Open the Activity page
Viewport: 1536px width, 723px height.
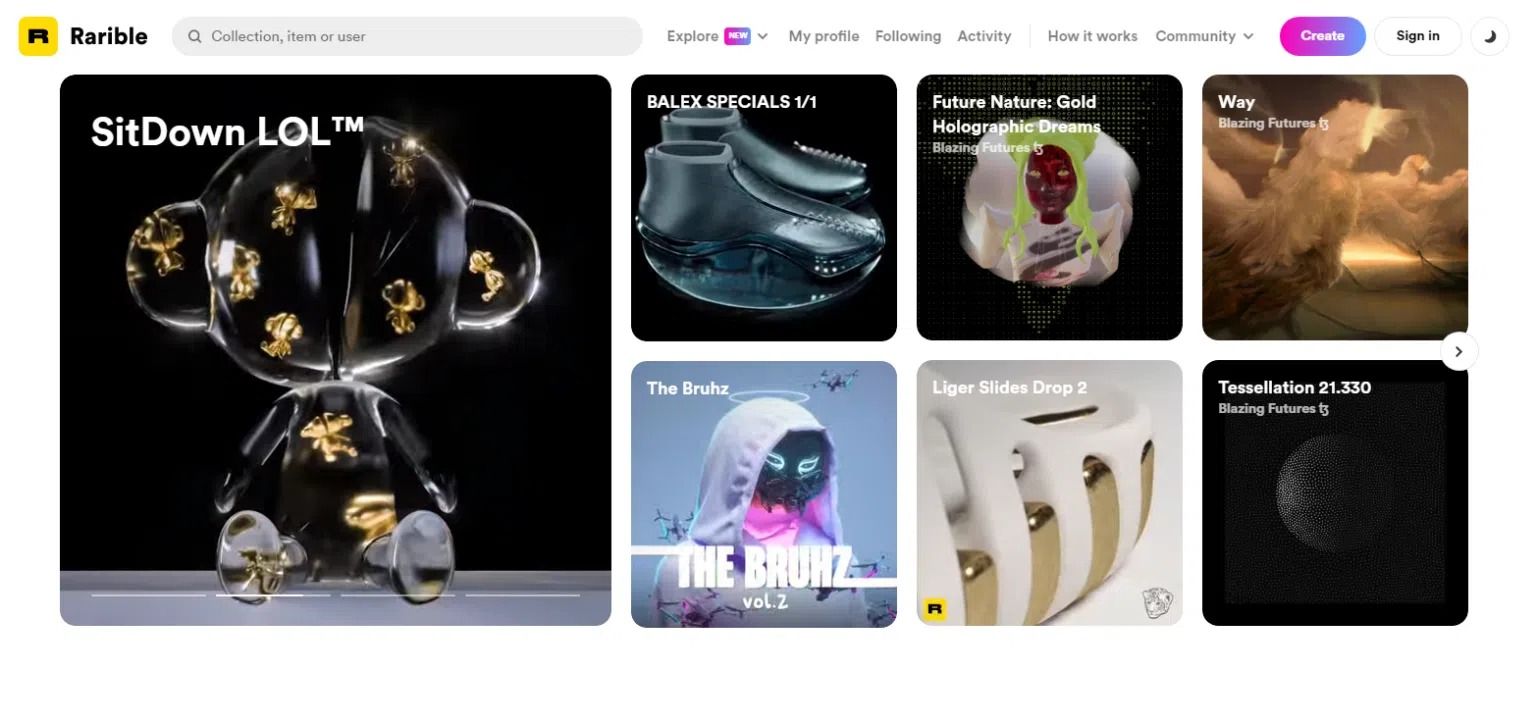(984, 36)
